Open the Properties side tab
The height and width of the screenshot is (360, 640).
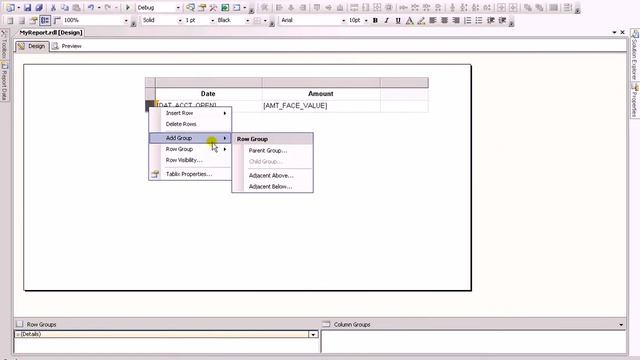coord(635,100)
